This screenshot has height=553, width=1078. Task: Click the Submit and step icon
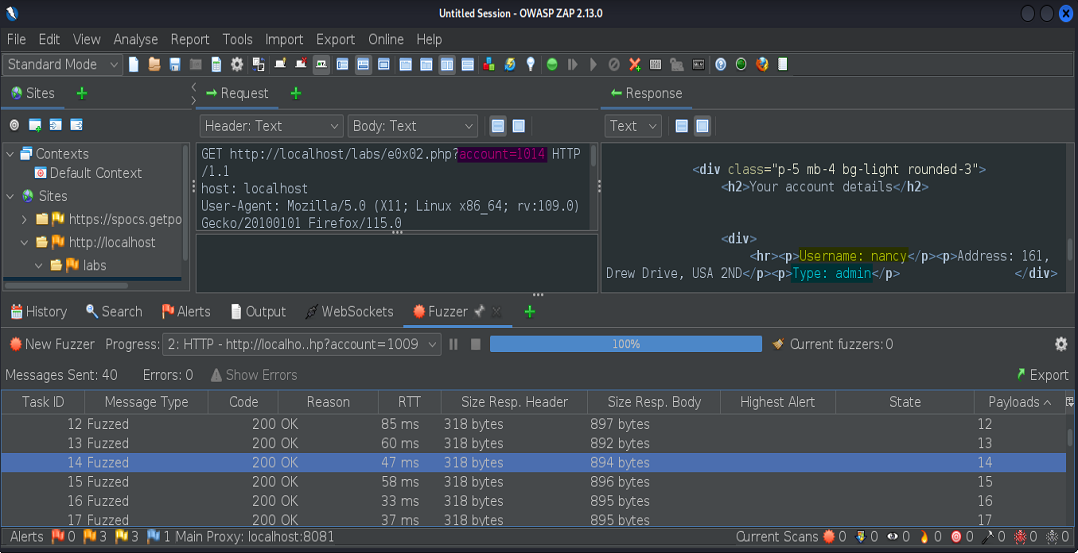[x=572, y=65]
